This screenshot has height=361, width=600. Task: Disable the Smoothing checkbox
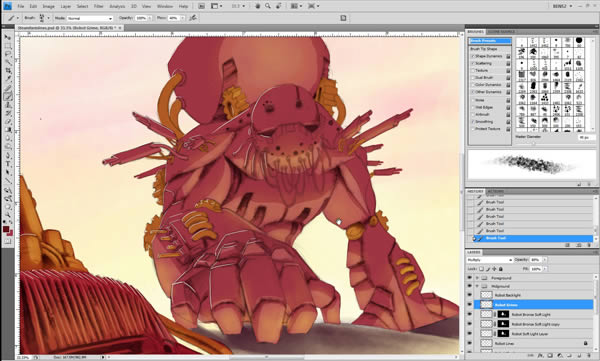coord(473,122)
